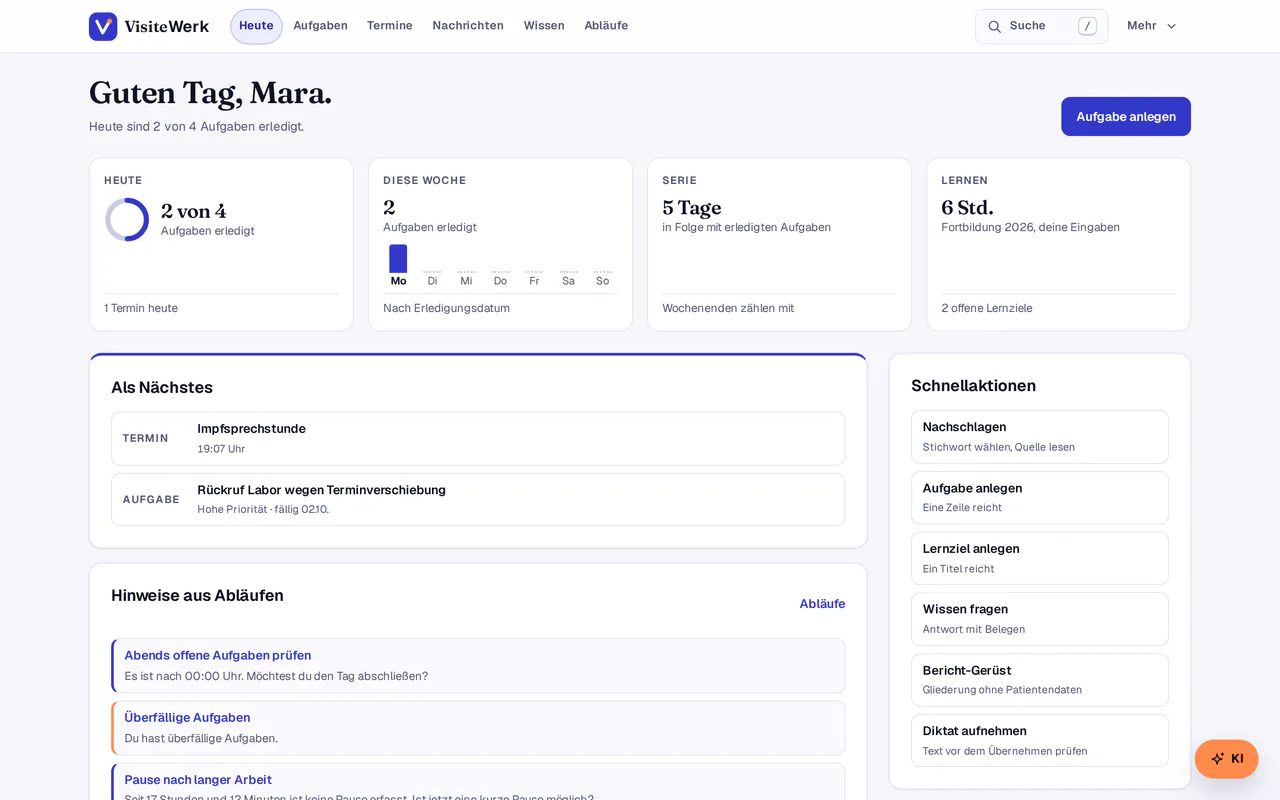The image size is (1280, 800).
Task: Expand the Mehr dropdown chevron
Action: pos(1172,26)
